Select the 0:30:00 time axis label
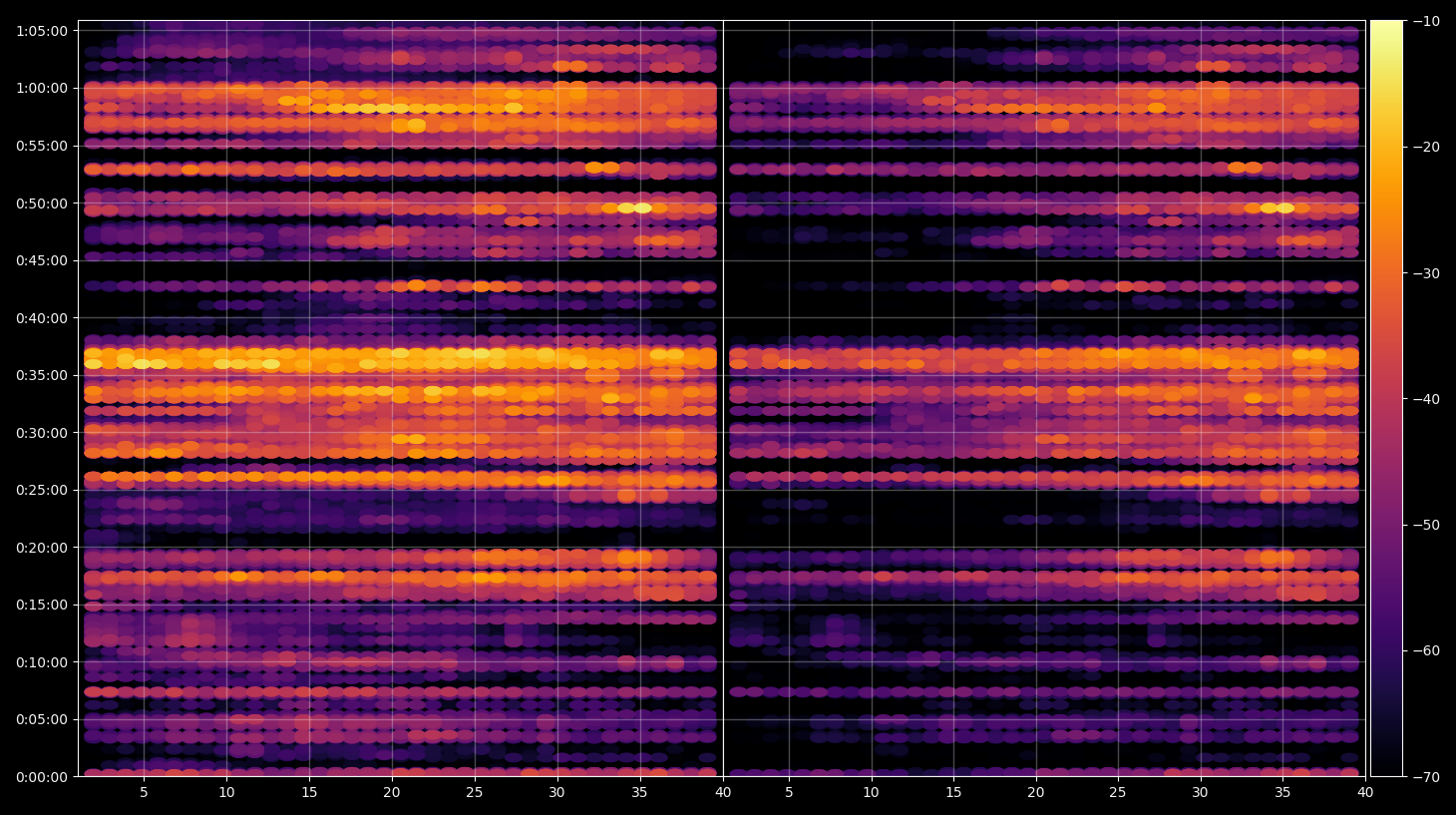The width and height of the screenshot is (1456, 815). pos(42,433)
